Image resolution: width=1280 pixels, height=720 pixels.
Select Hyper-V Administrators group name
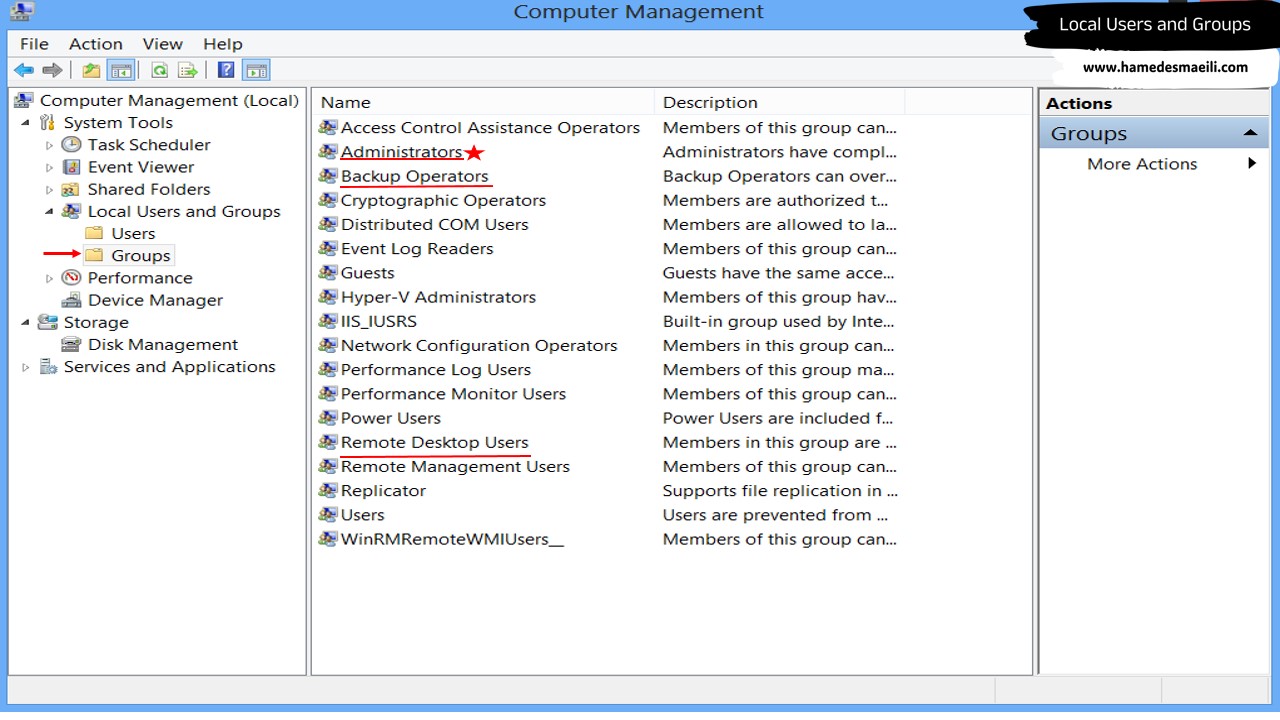pyautogui.click(x=438, y=297)
